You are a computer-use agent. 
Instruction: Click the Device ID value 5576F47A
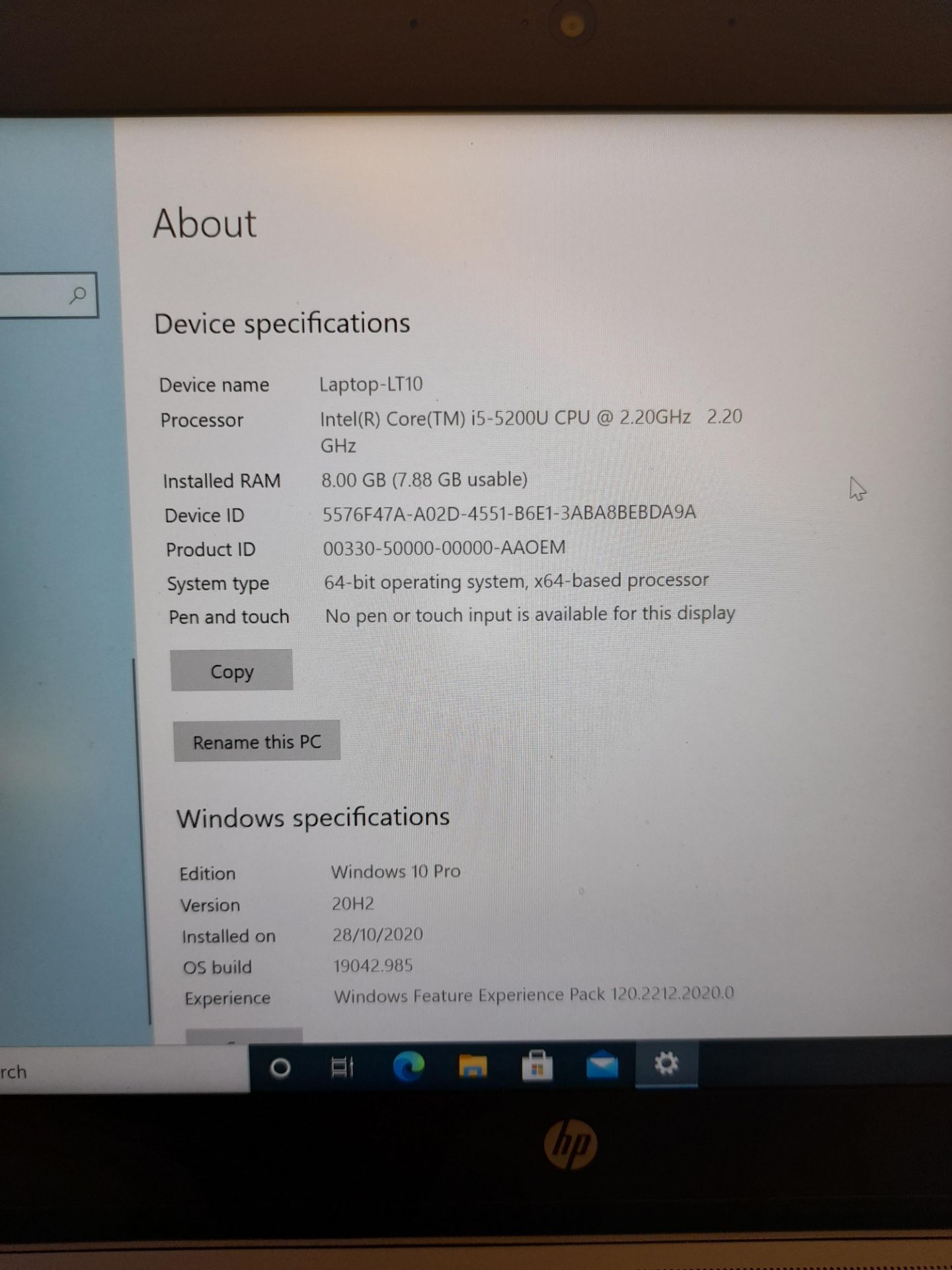click(509, 513)
